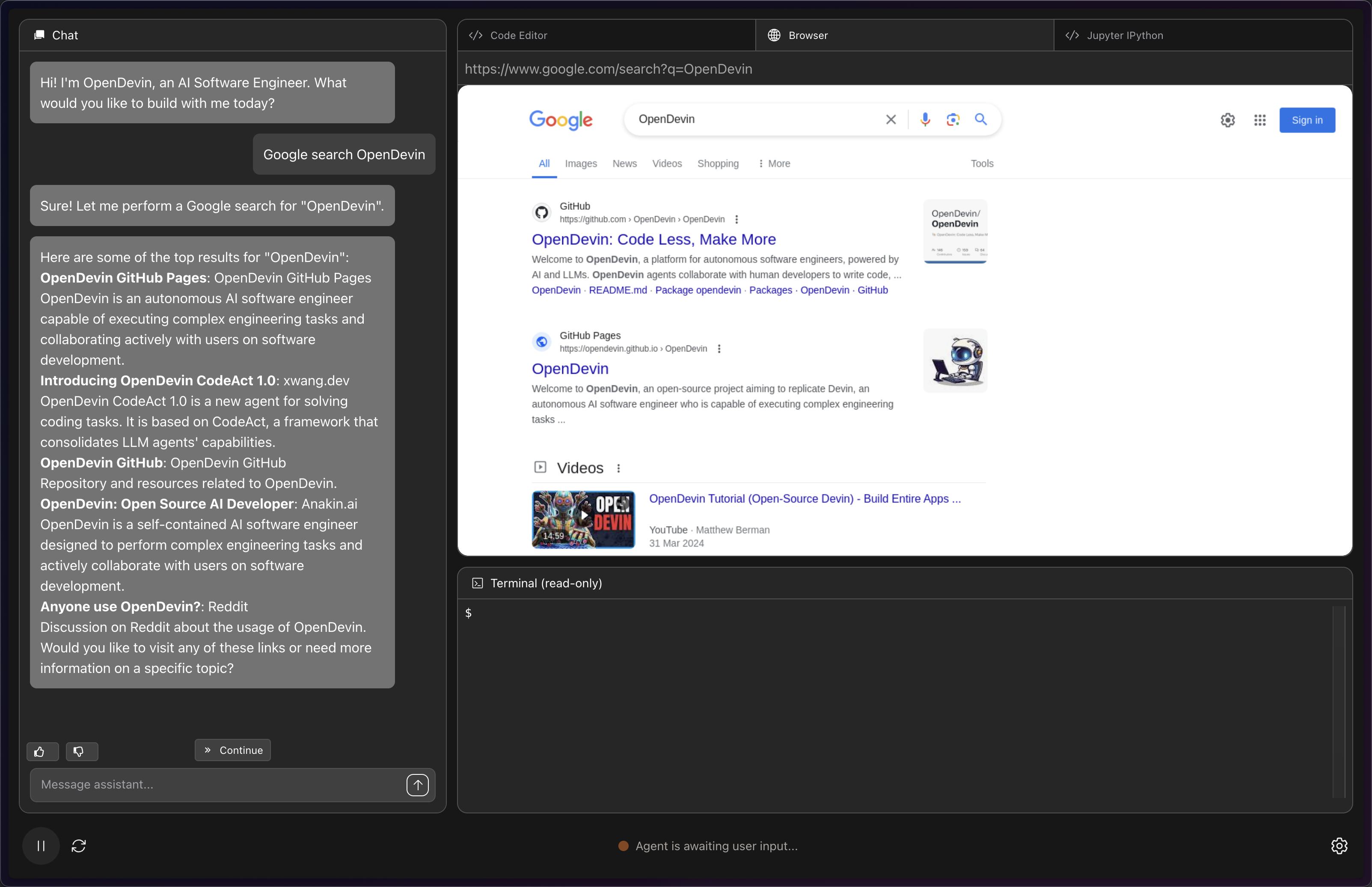
Task: Click the GitHub Pages globe favicon
Action: coord(541,342)
